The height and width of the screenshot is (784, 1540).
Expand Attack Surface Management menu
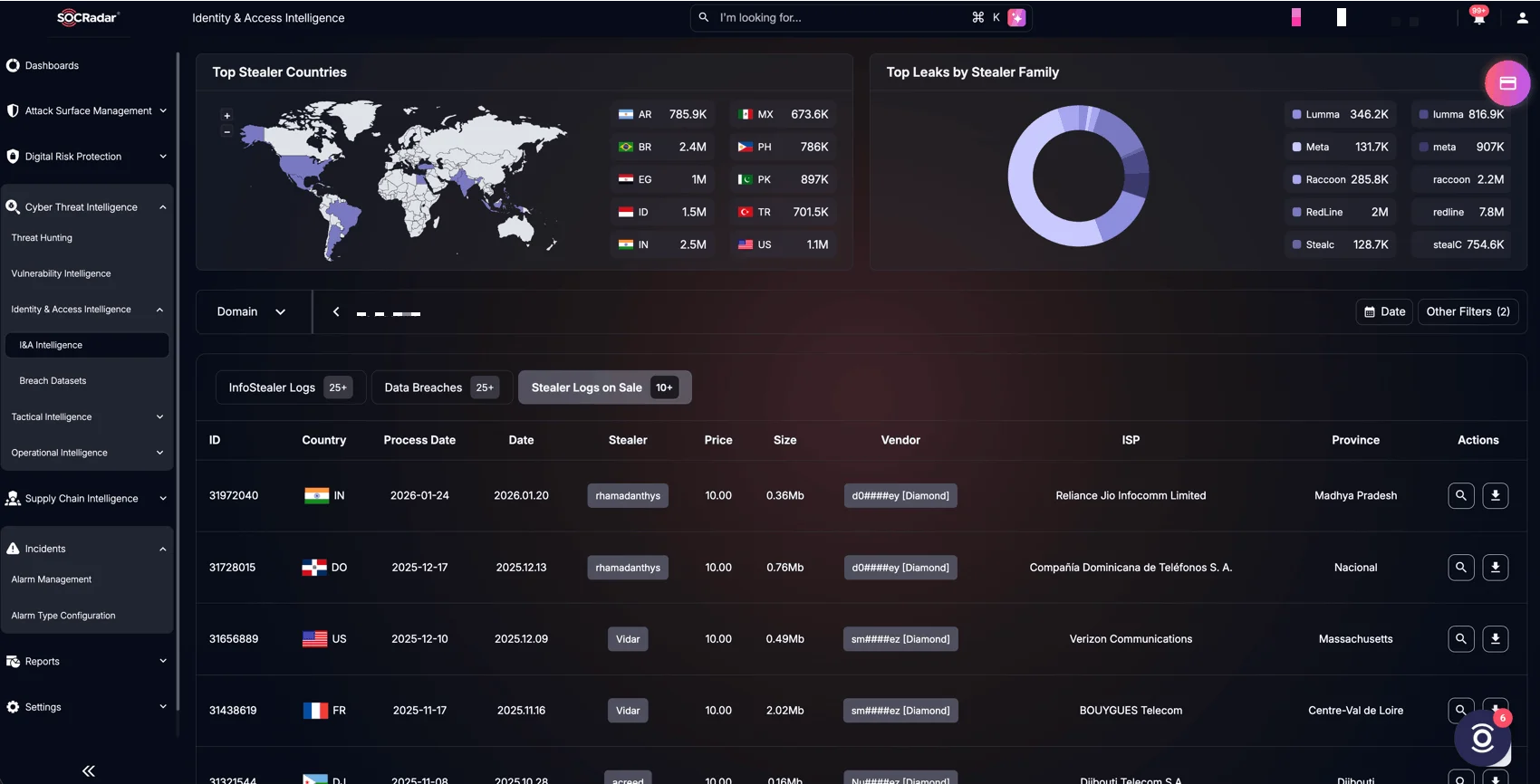pyautogui.click(x=87, y=110)
